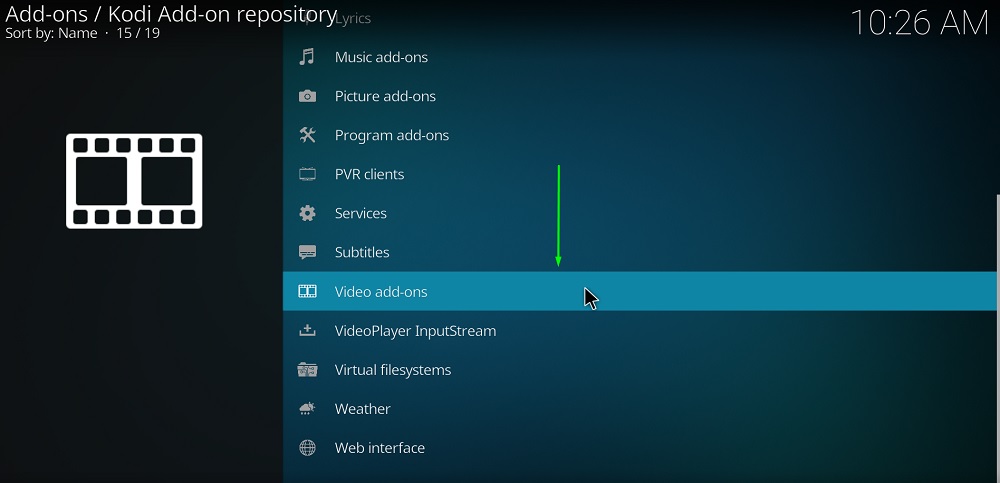Screen dimensions: 1000x483
Task: Click the Sort by: Name label
Action: pyautogui.click(x=51, y=33)
